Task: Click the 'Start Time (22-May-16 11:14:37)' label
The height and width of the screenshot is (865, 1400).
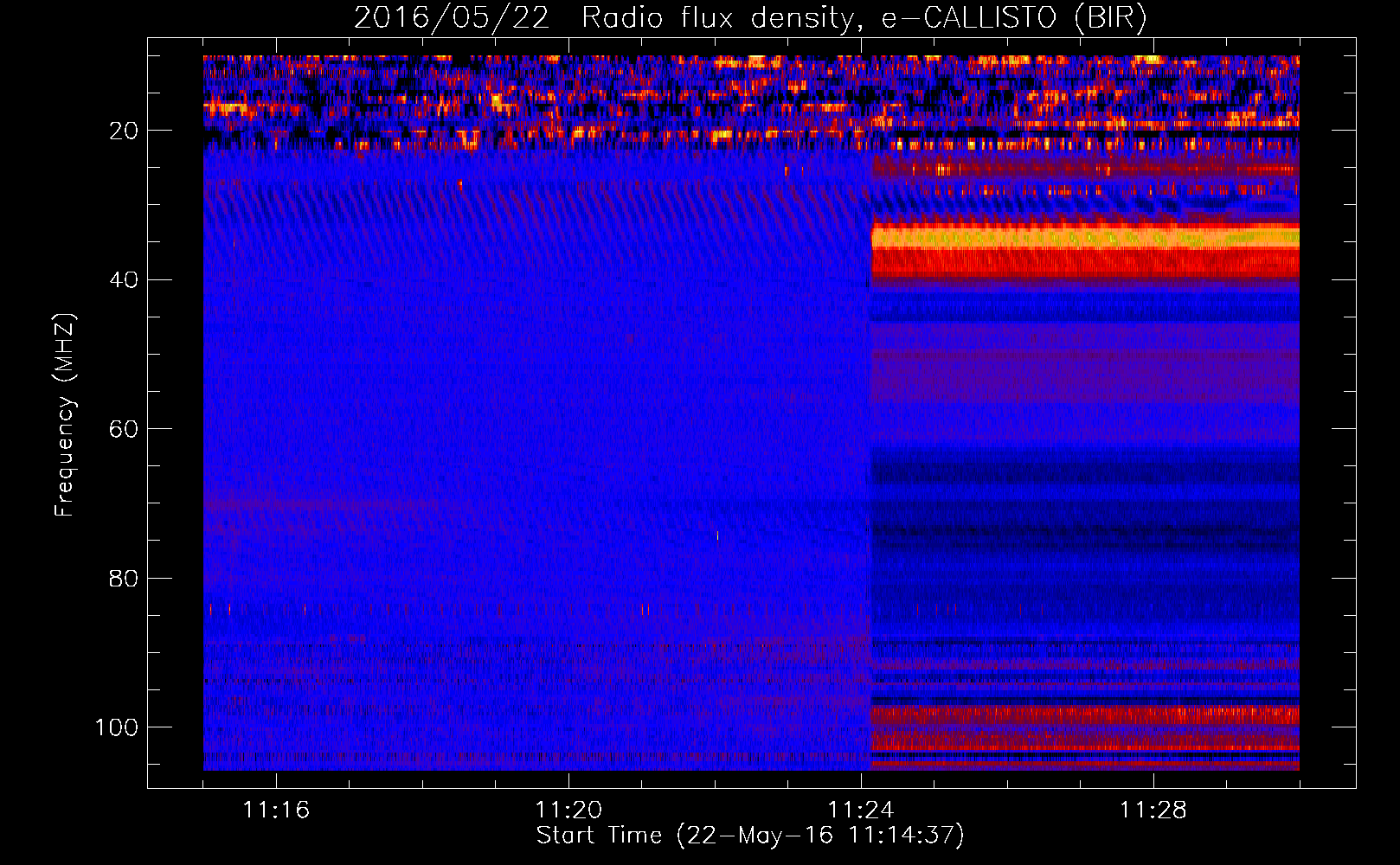Action: tap(750, 836)
